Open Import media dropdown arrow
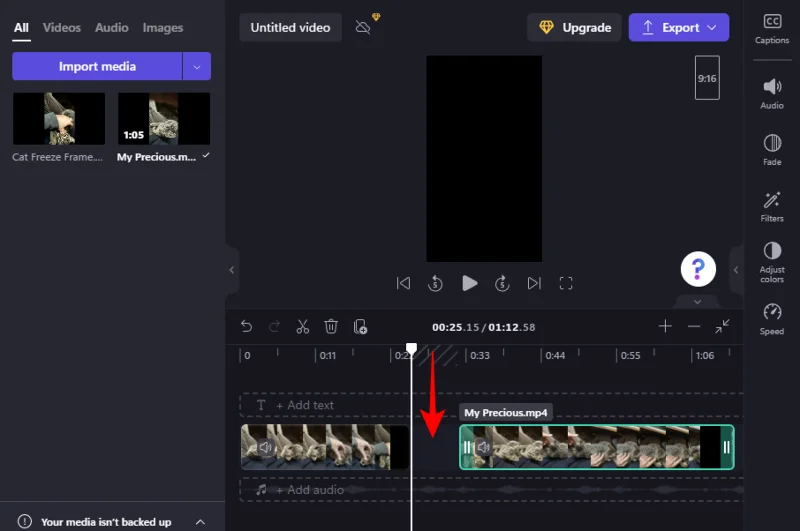The width and height of the screenshot is (800, 531). pyautogui.click(x=197, y=66)
